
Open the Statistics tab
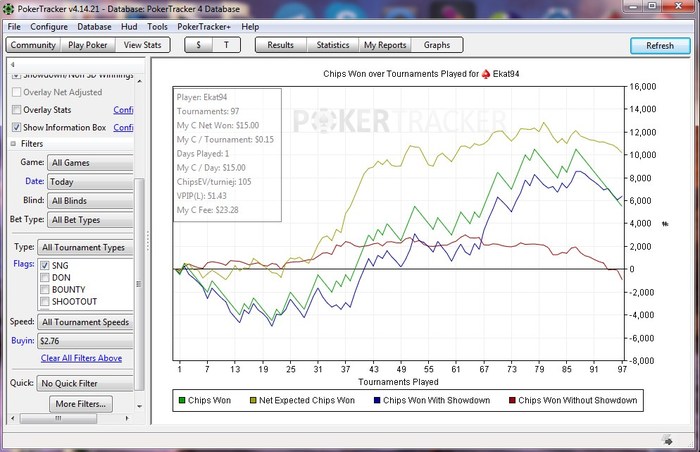click(x=333, y=45)
